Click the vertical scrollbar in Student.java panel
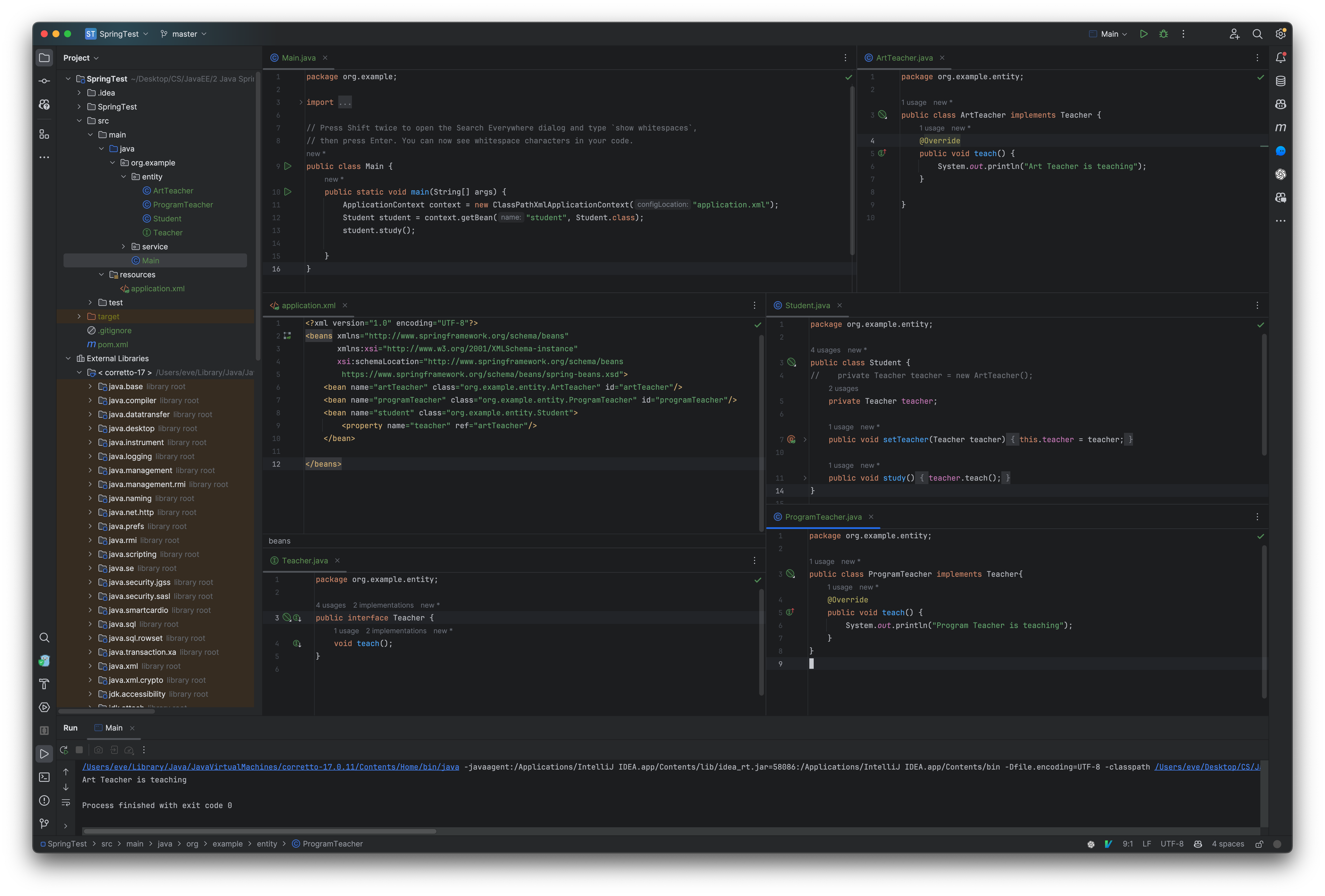1325x896 pixels. [1263, 400]
